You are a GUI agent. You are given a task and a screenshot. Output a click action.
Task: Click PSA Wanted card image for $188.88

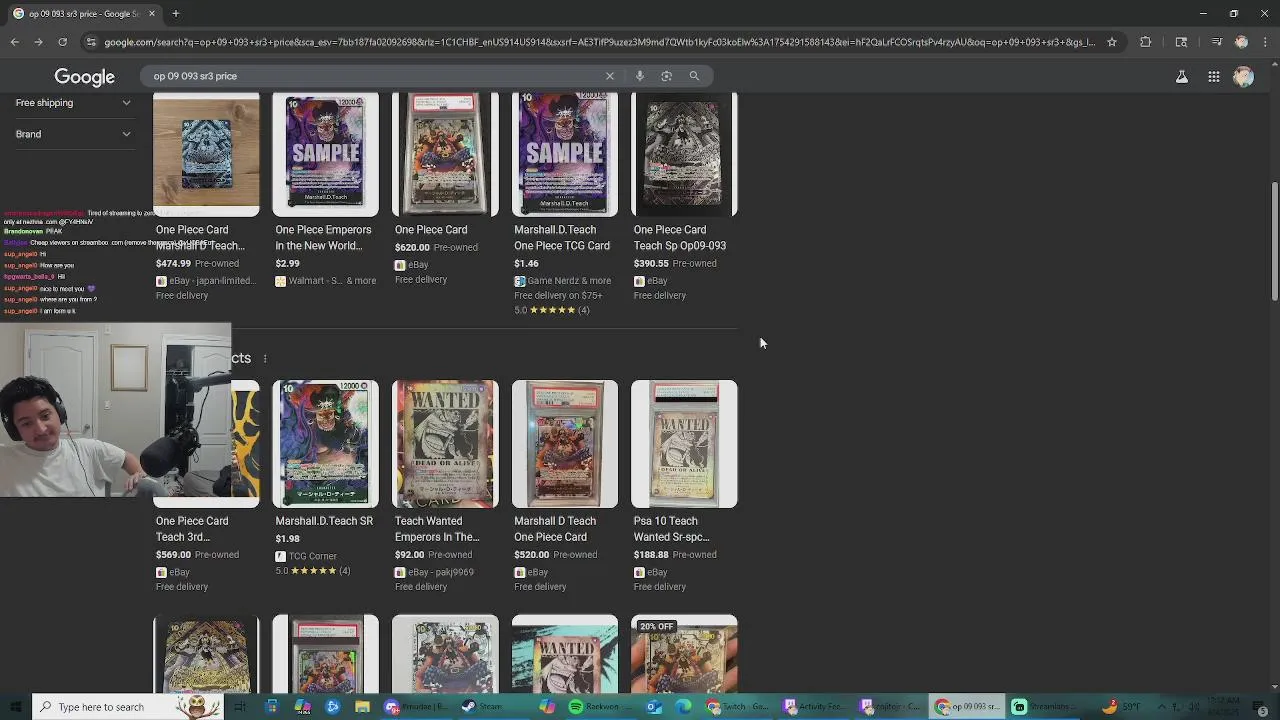pos(684,444)
